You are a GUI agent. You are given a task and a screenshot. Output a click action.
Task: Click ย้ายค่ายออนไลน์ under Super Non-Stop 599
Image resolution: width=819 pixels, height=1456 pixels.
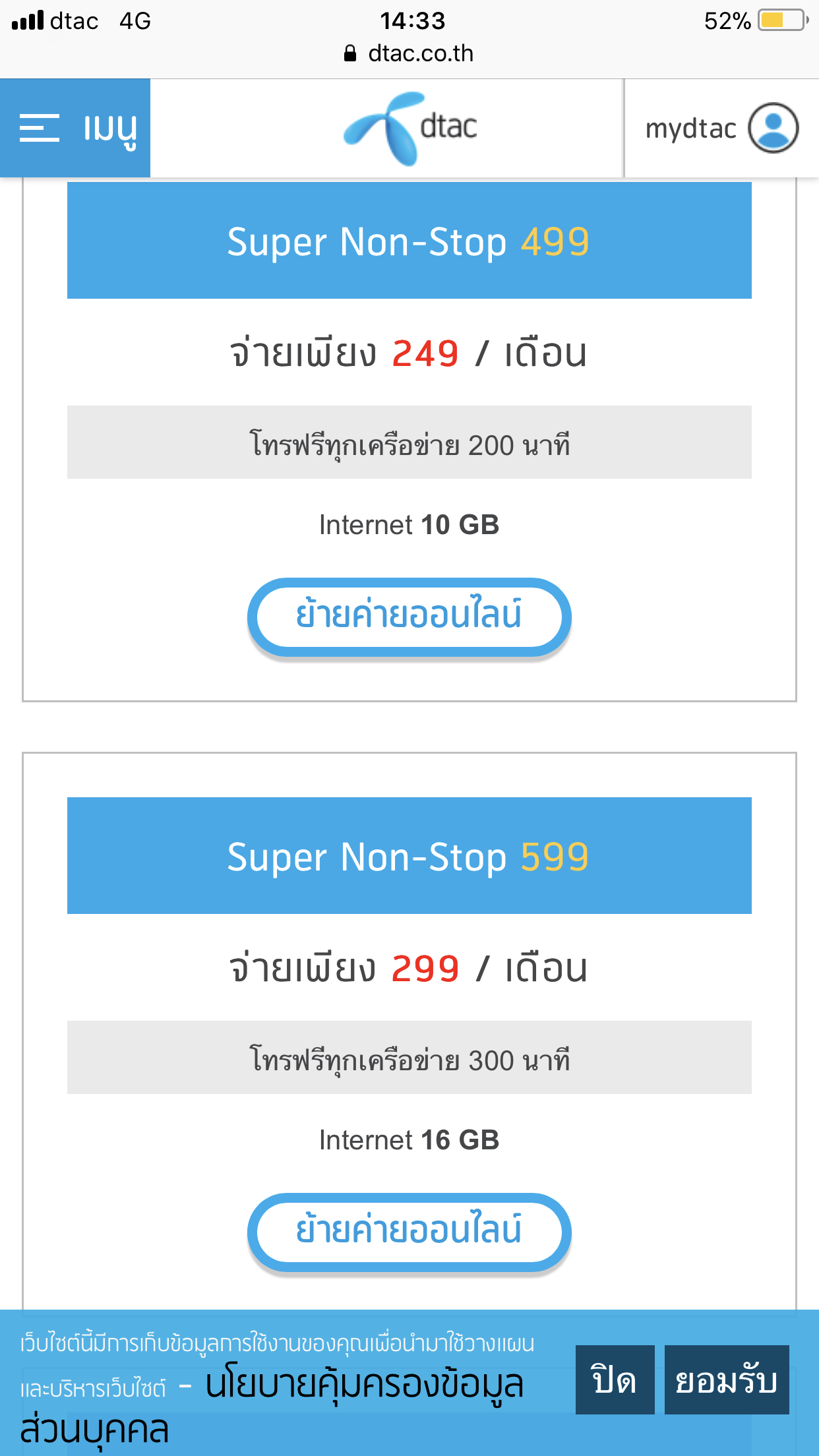coord(409,1232)
